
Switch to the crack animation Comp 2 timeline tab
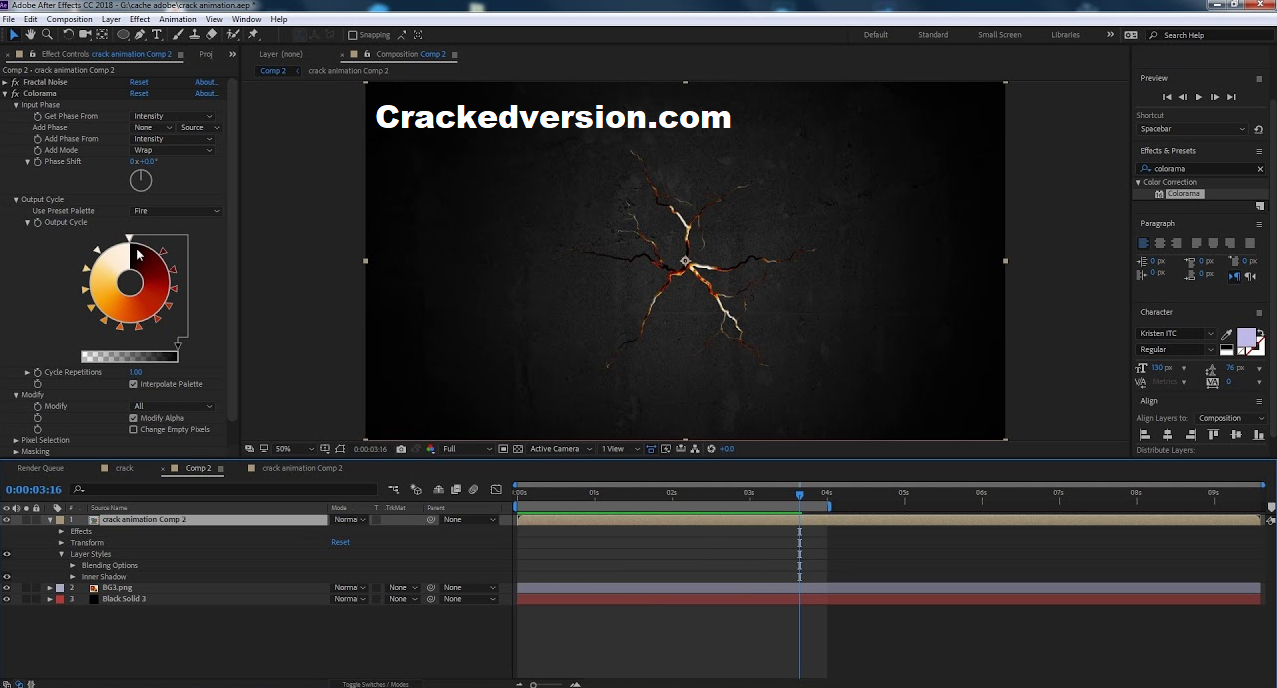(x=302, y=468)
